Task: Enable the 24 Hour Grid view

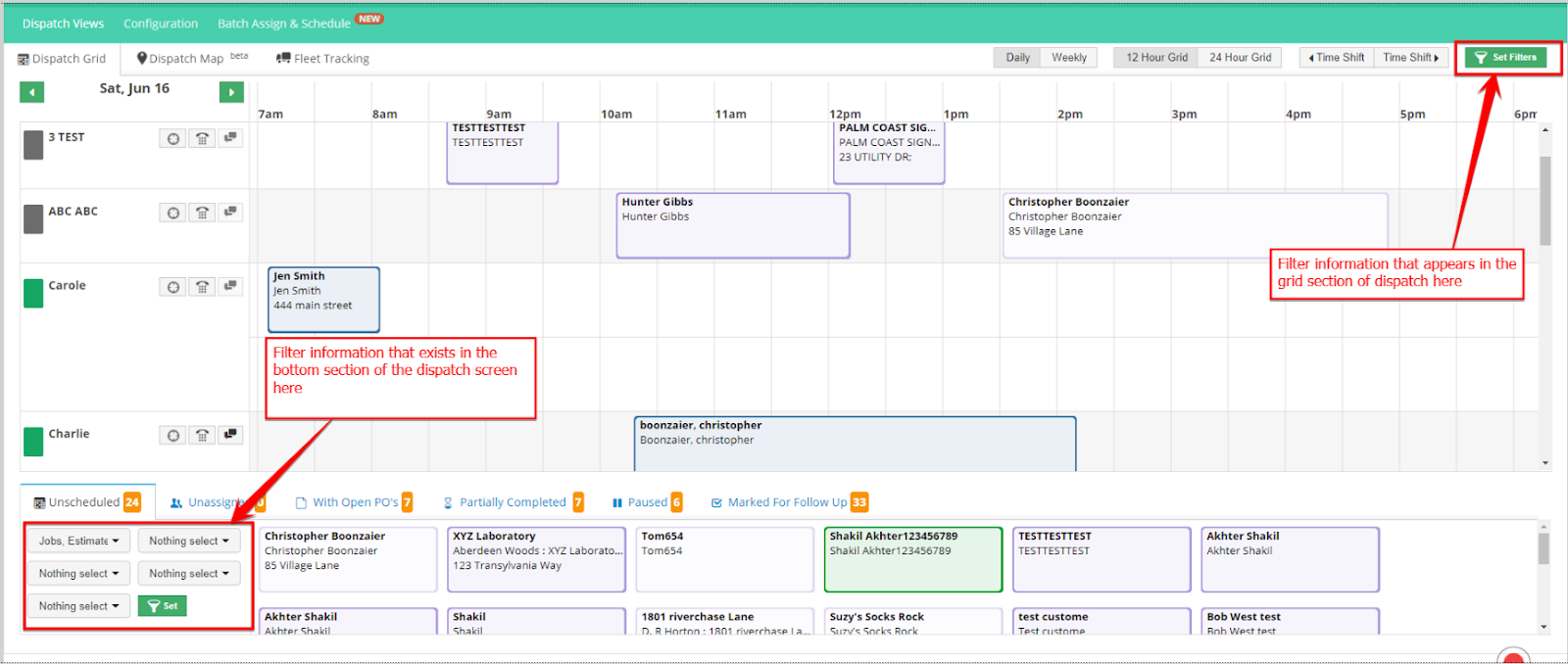Action: (1240, 58)
